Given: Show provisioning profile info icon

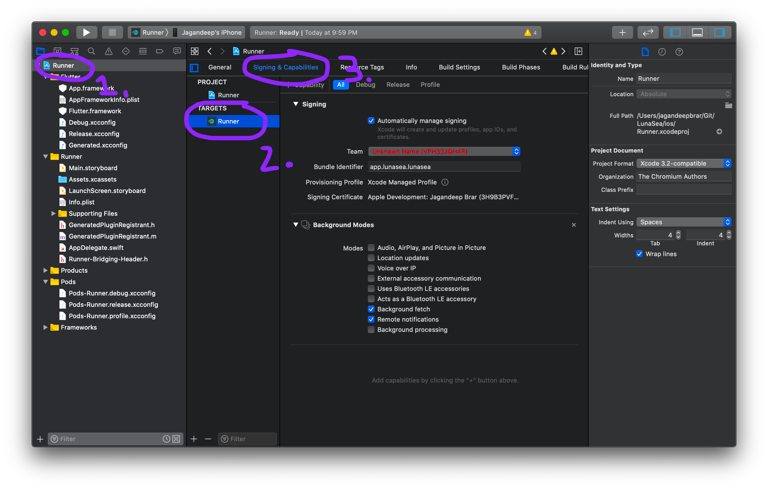Looking at the screenshot, I should pos(445,182).
